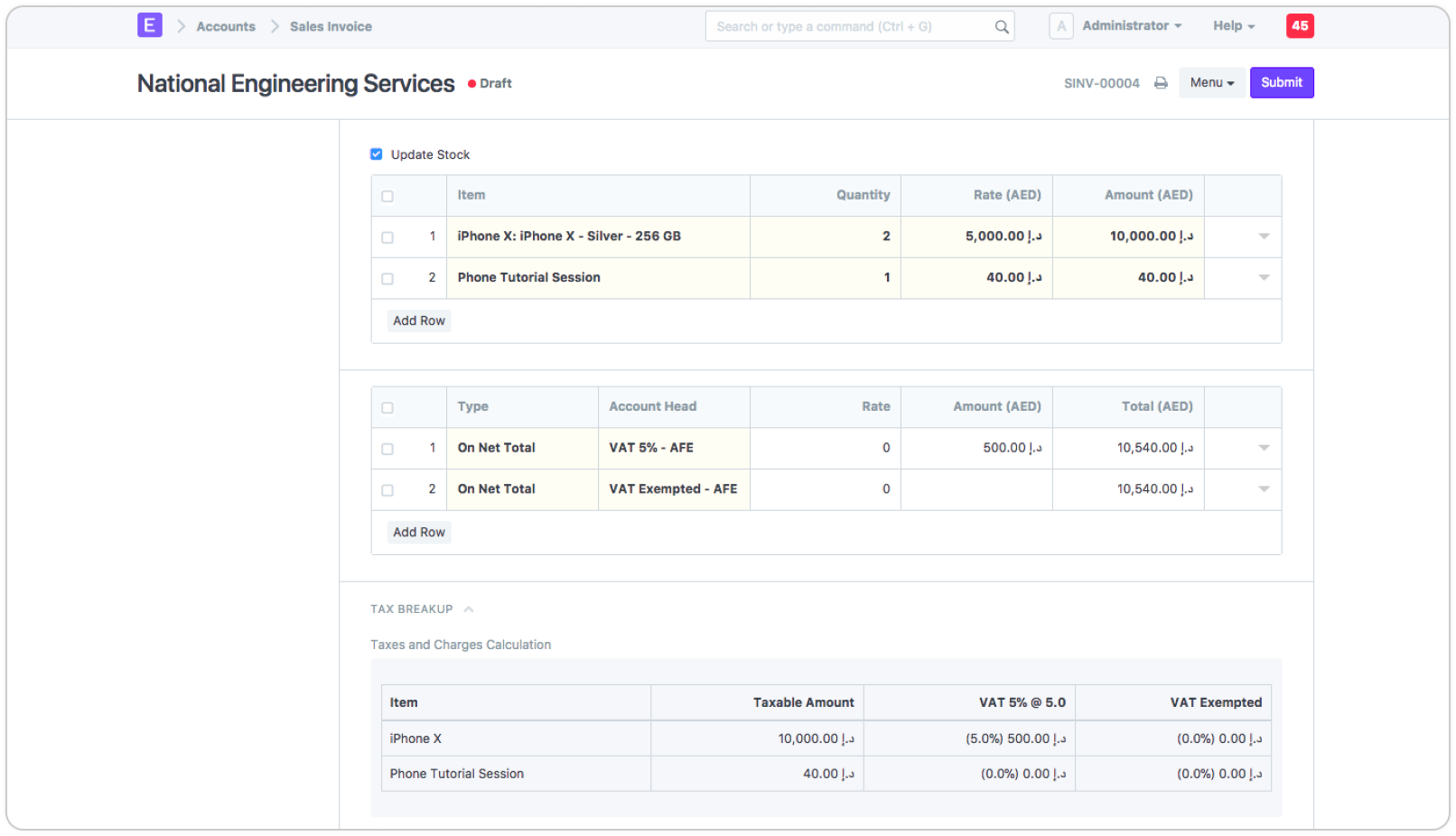Expand the iPhone X item row arrow
1456x836 pixels.
(1264, 237)
